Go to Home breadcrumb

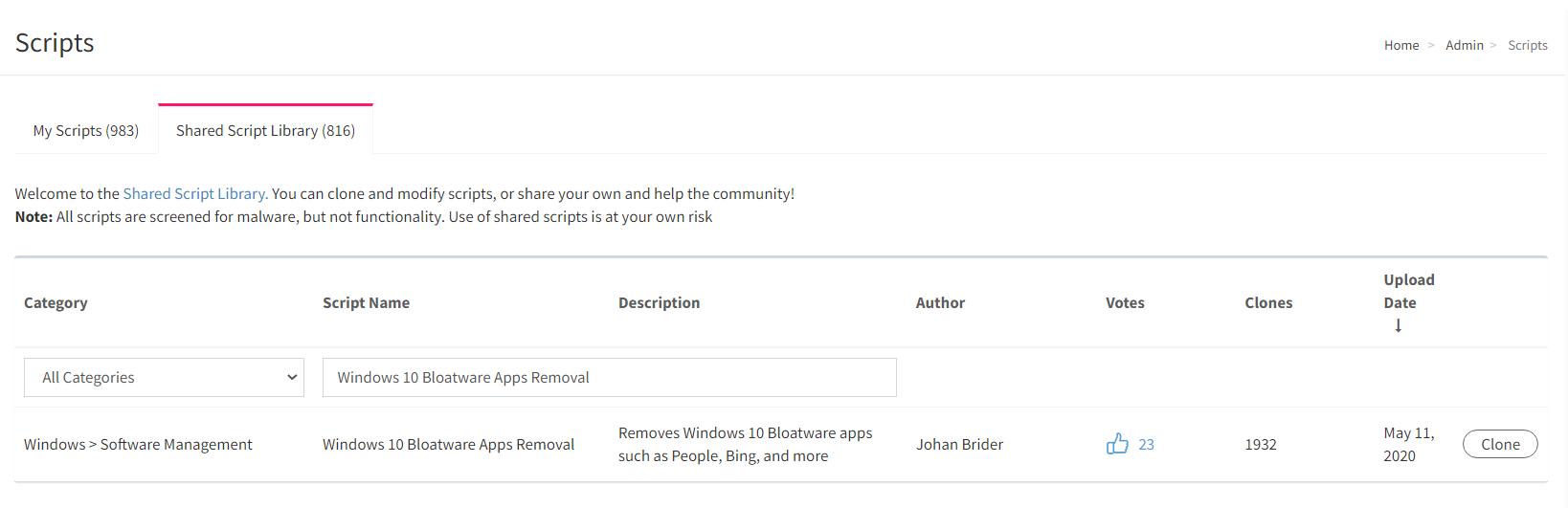[x=1401, y=45]
